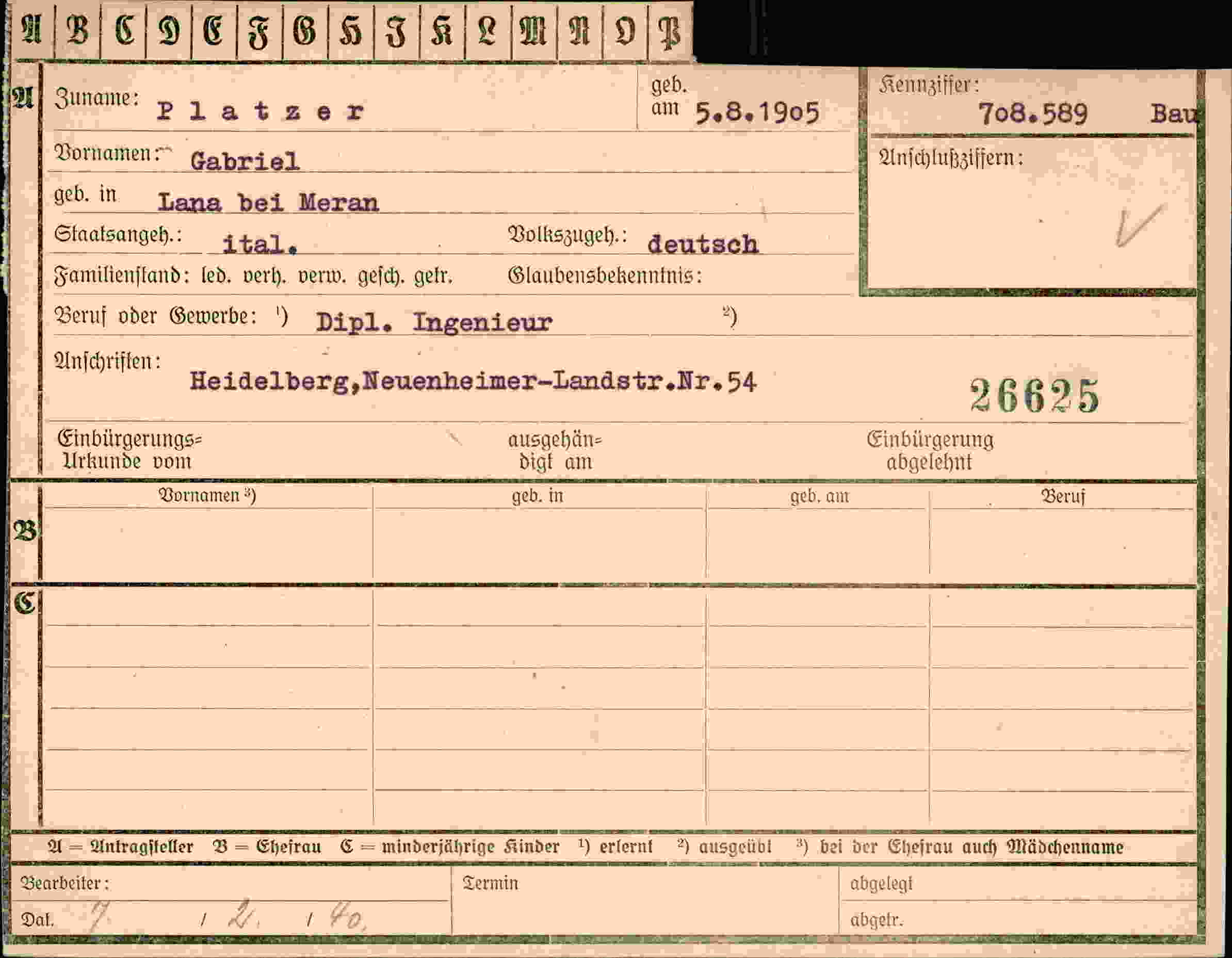Click the section B marker on left margin
The height and width of the screenshot is (958, 1232).
coord(25,531)
